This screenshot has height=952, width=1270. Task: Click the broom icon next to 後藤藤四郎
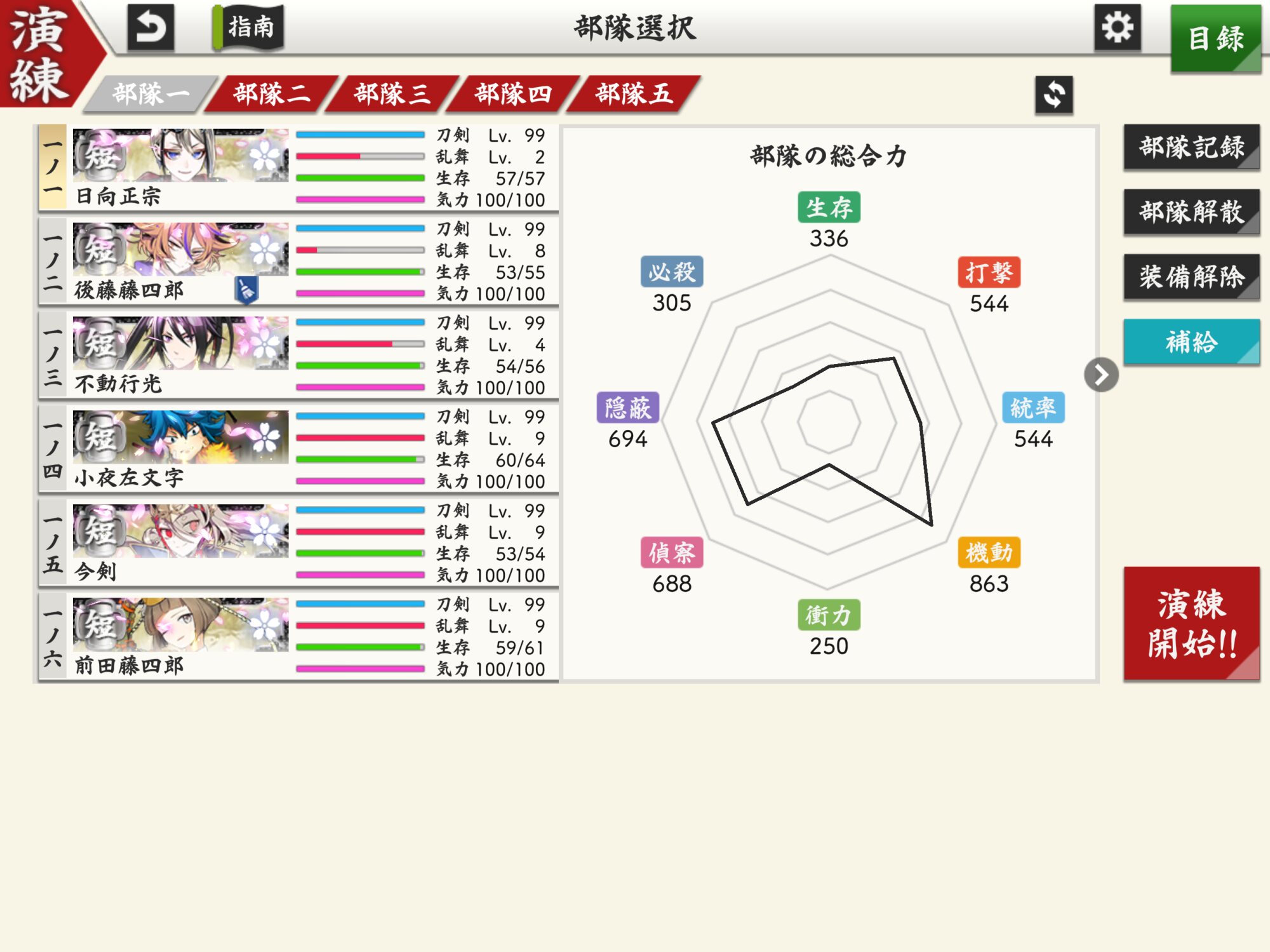(246, 290)
